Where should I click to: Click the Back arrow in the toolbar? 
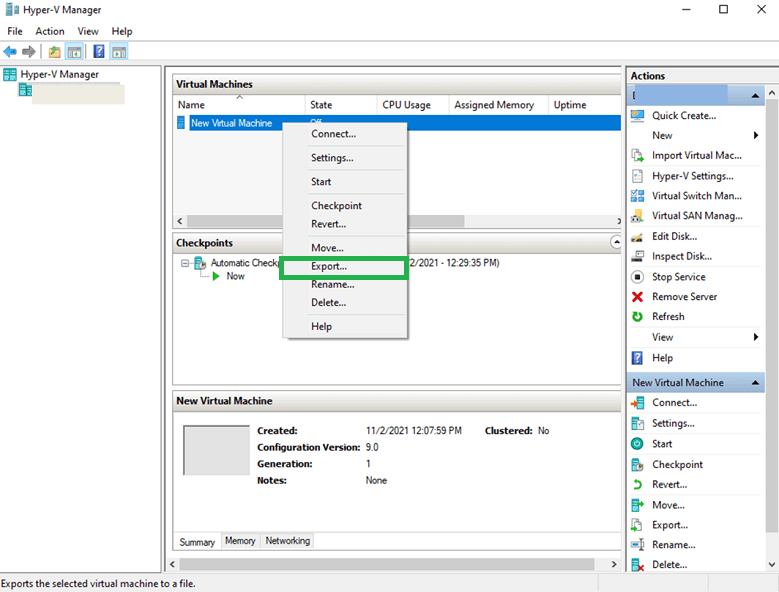coord(10,51)
